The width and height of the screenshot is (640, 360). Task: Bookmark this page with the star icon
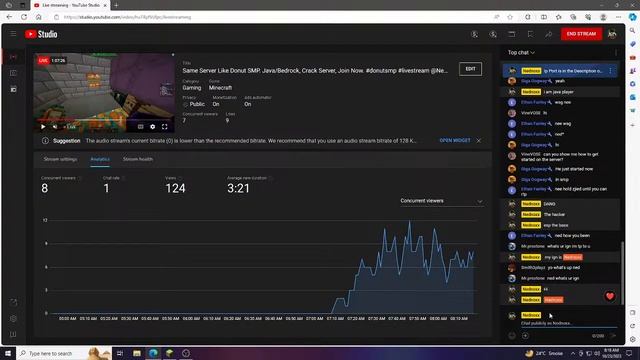pyautogui.click(x=510, y=17)
